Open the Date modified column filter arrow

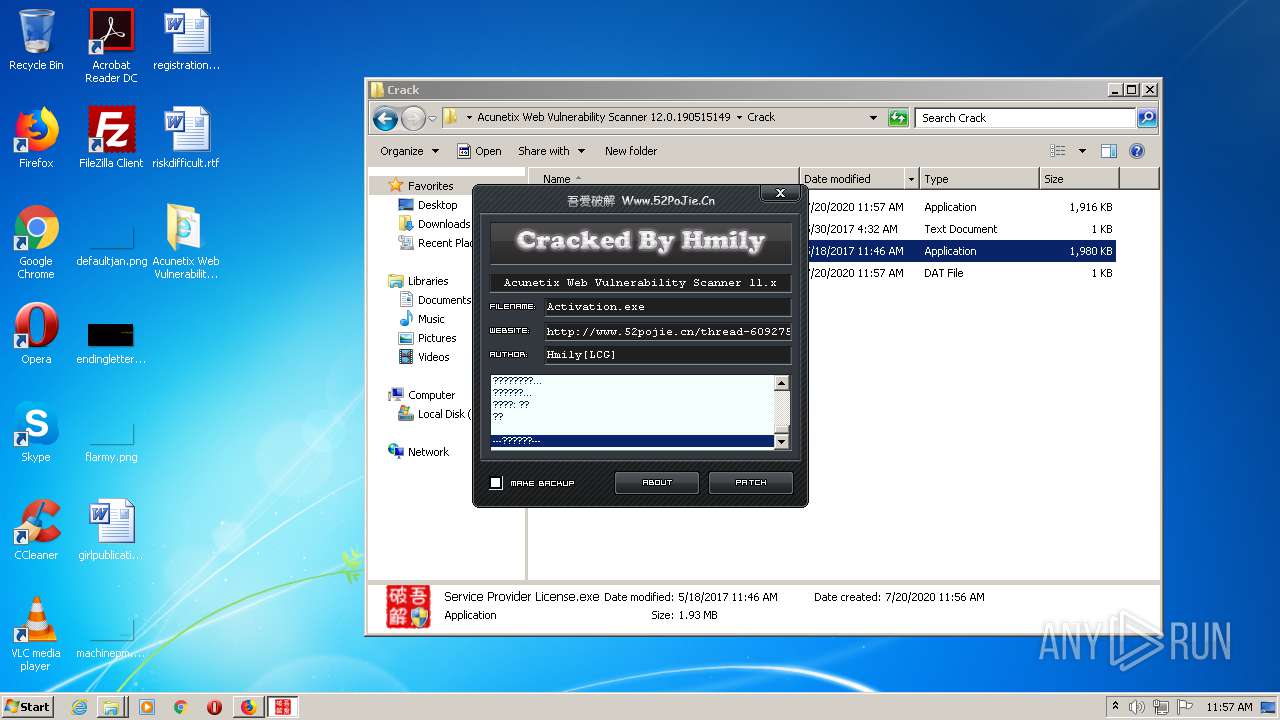point(910,179)
